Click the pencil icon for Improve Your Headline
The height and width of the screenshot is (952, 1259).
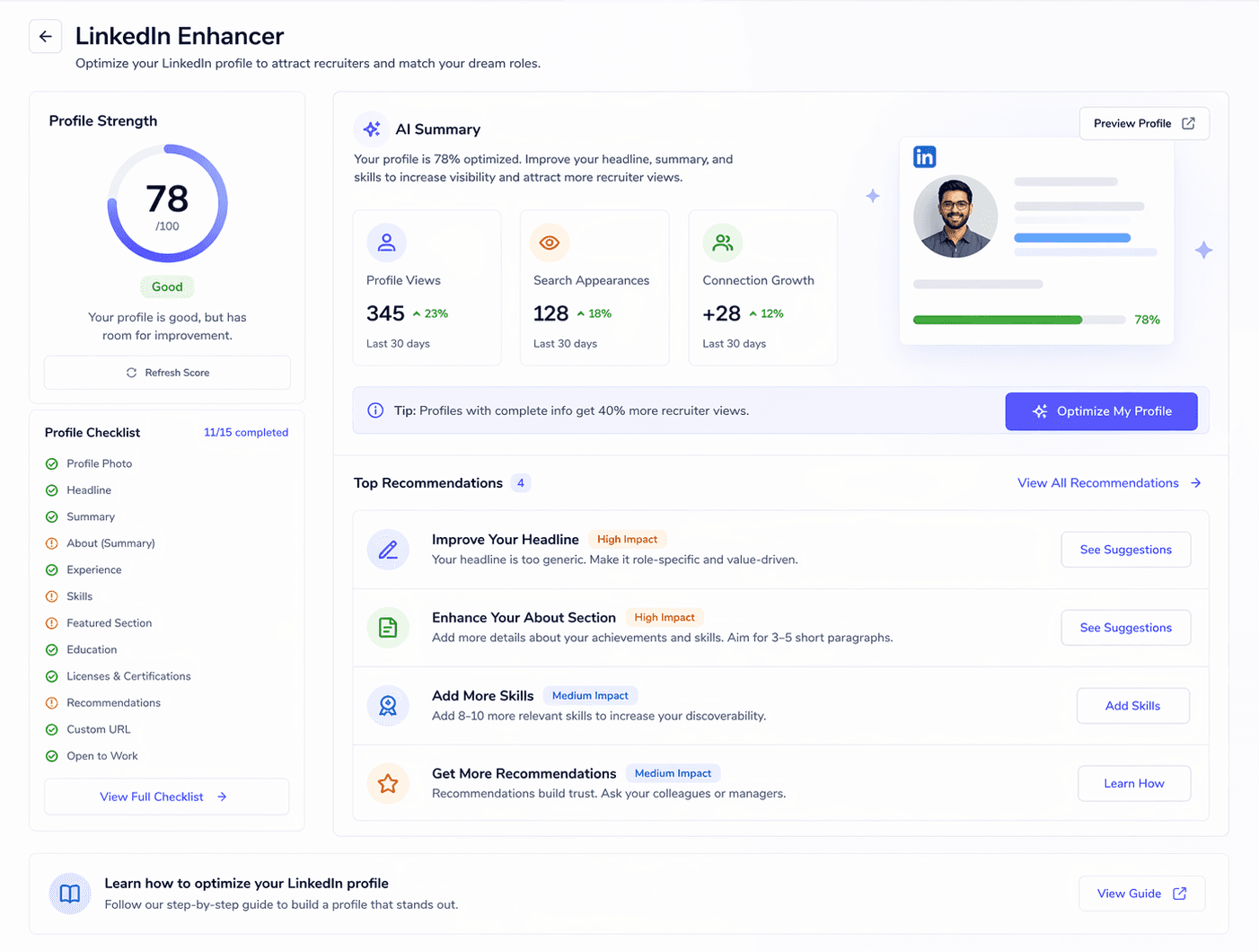388,550
